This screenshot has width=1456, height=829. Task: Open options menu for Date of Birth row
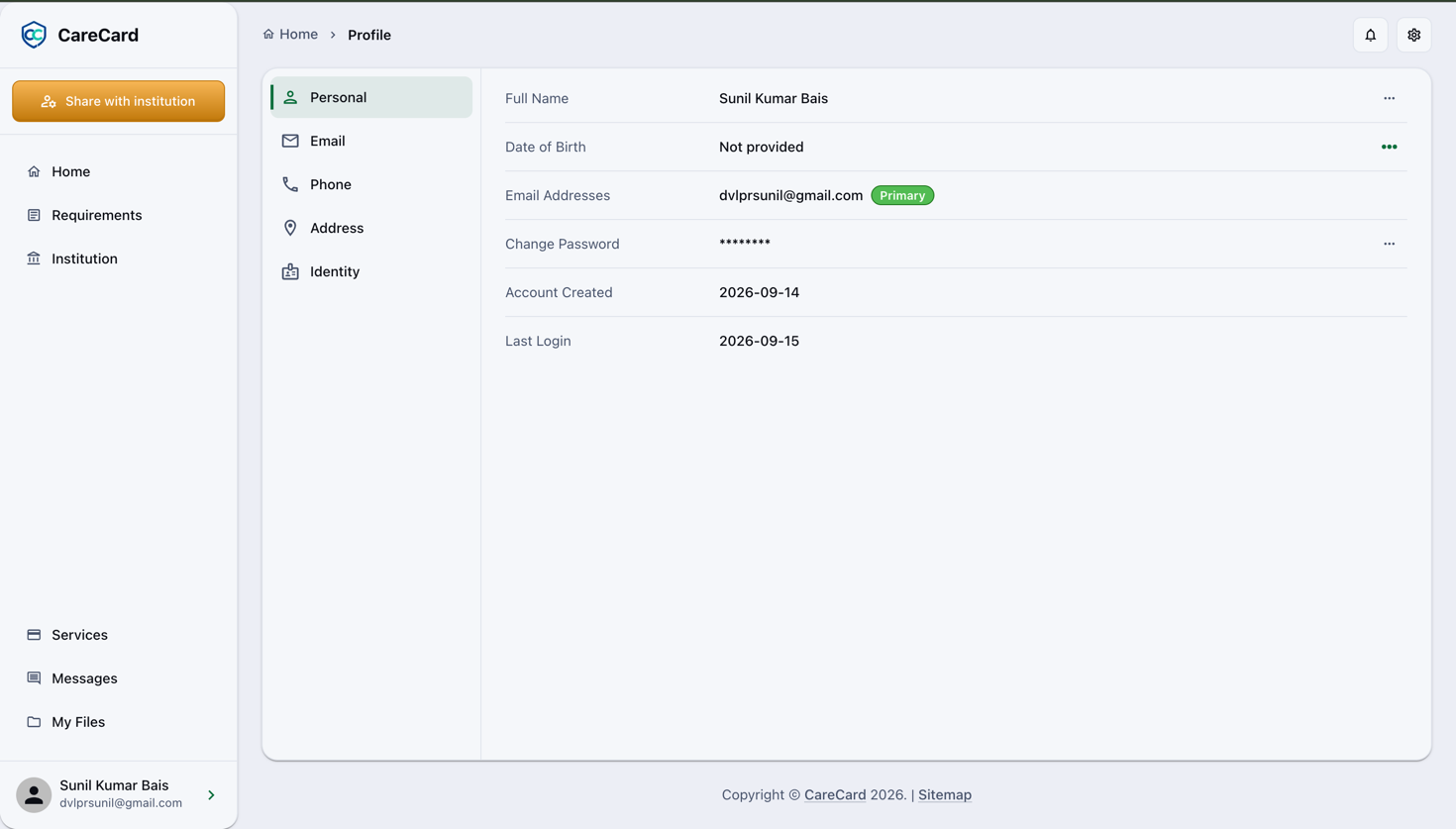click(x=1390, y=147)
